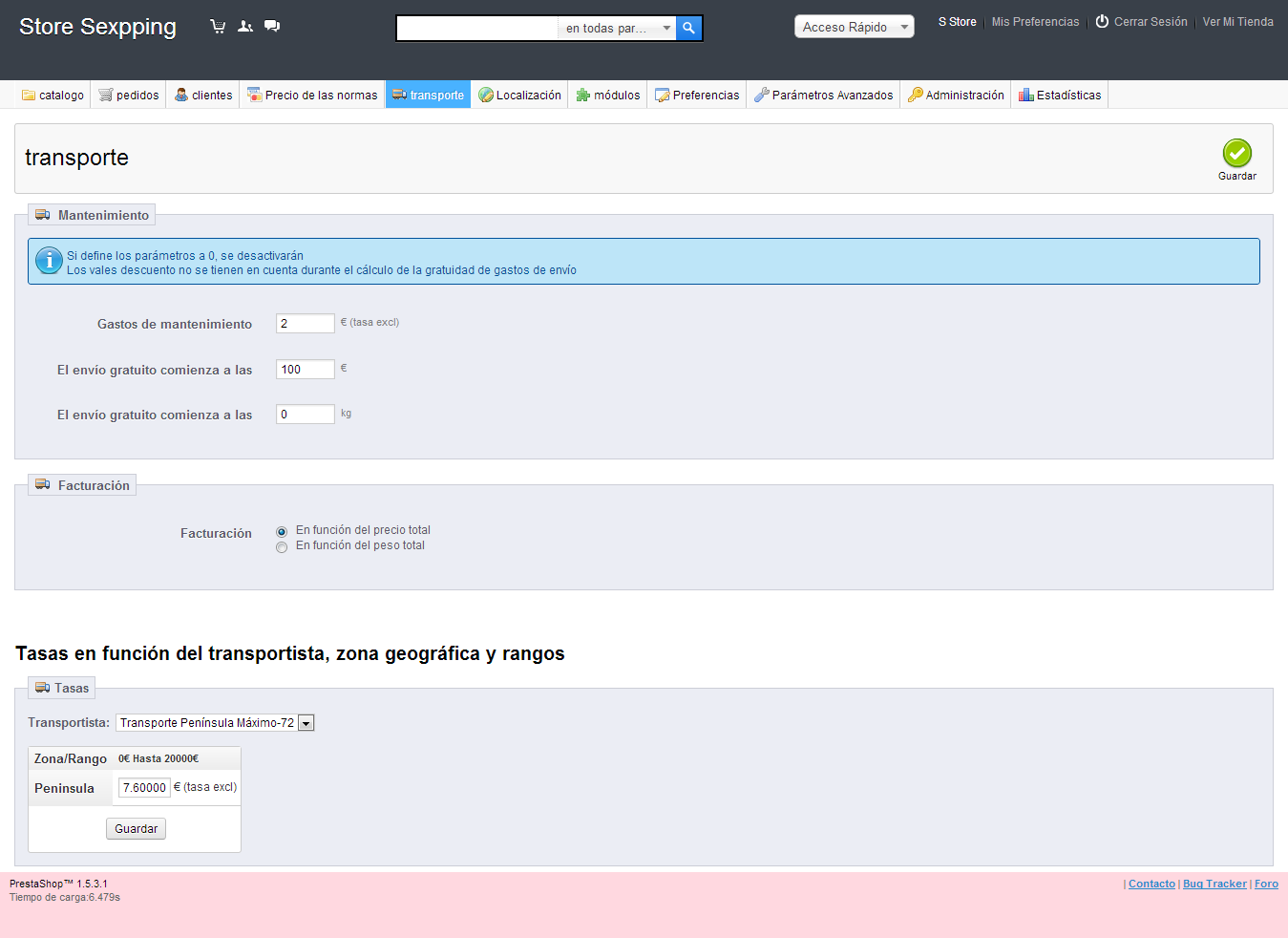This screenshot has width=1288, height=938.
Task: Click the Contacto footer link
Action: [x=1151, y=884]
